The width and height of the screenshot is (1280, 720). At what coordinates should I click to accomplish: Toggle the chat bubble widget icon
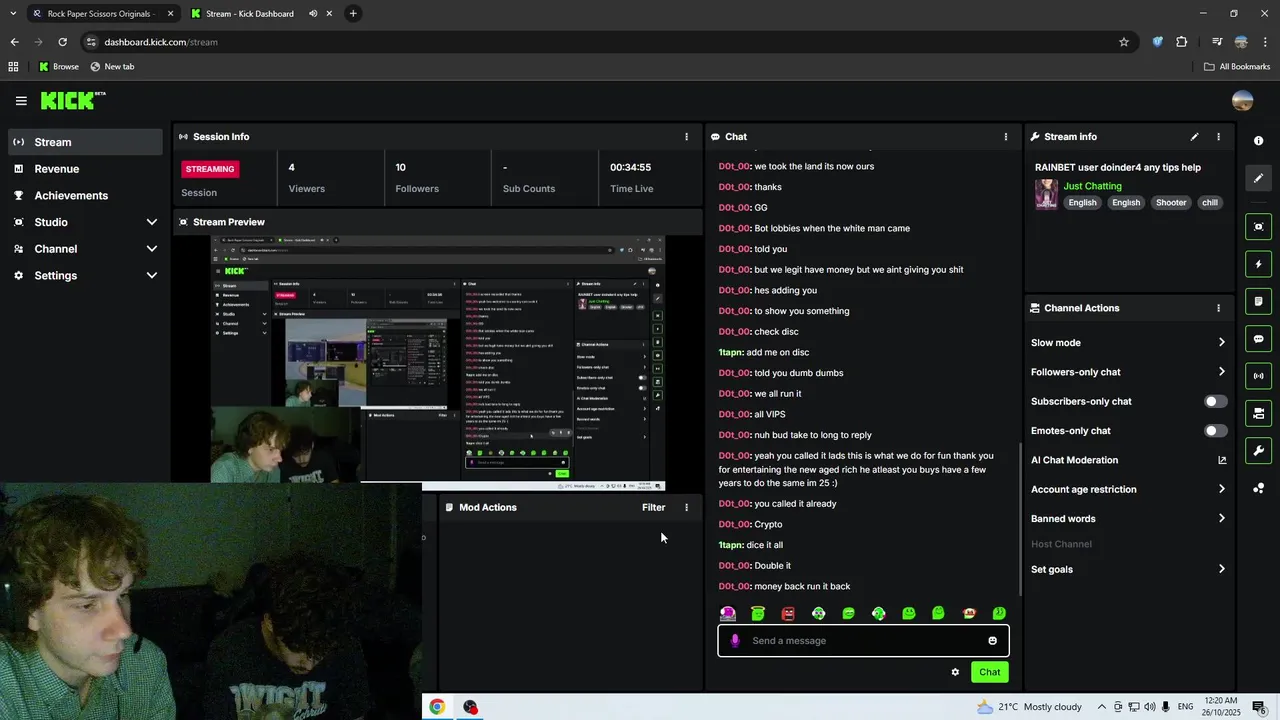pyautogui.click(x=1258, y=339)
